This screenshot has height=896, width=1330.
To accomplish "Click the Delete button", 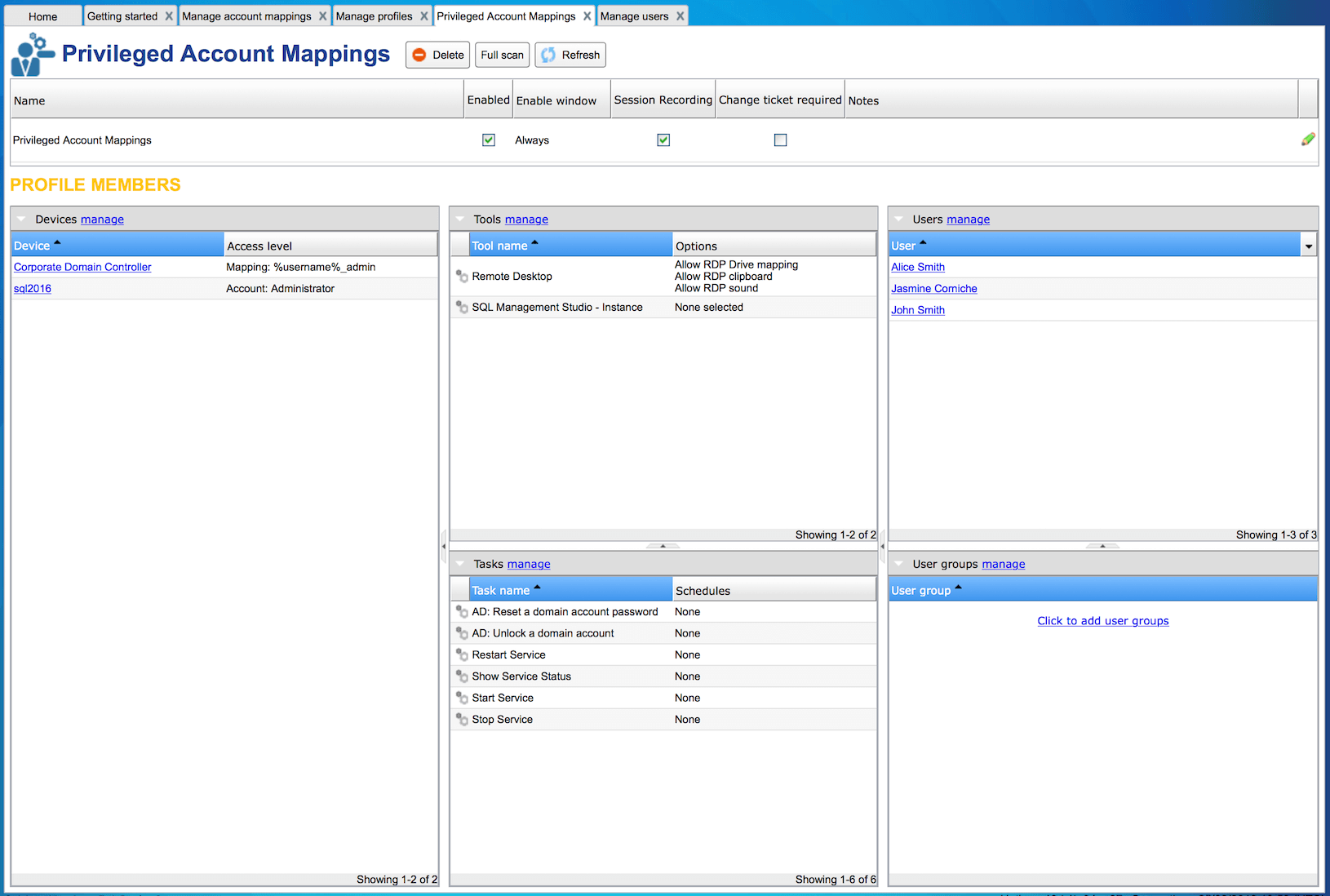I will (437, 55).
